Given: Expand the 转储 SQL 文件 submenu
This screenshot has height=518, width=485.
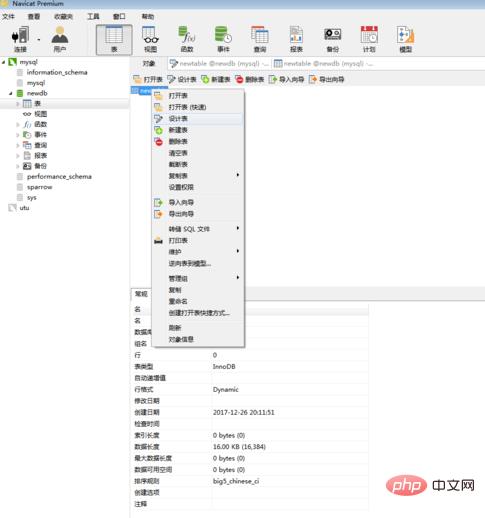Looking at the screenshot, I should coord(198,229).
